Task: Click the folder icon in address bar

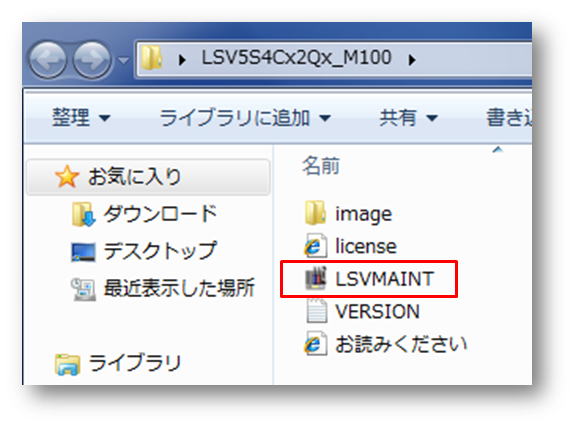Action: (x=152, y=58)
